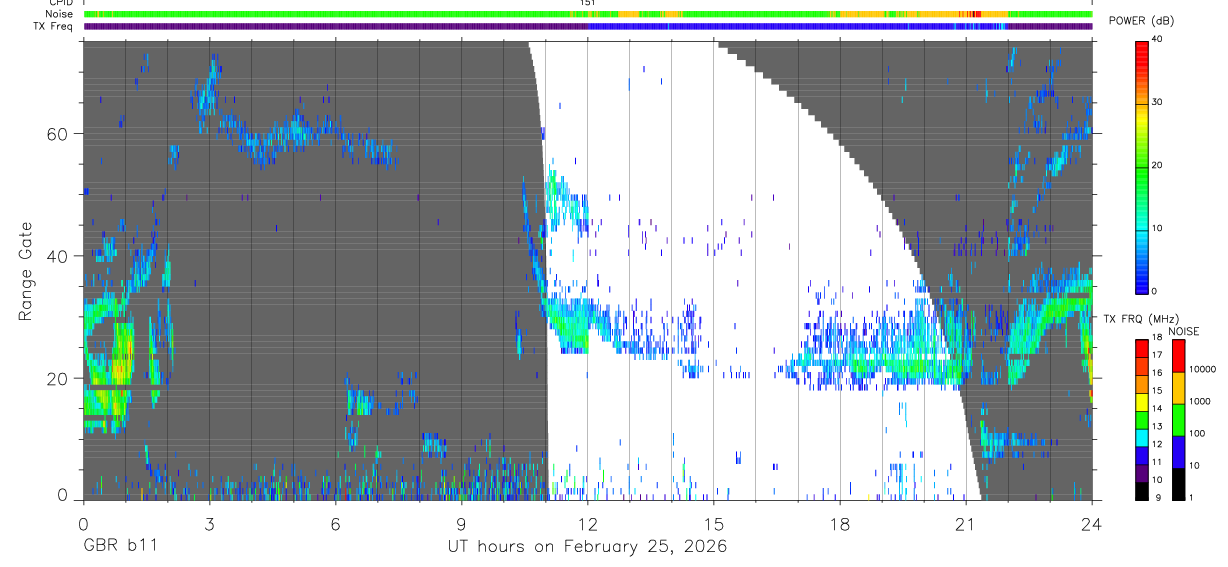Click the '20' value on POWER scale

pyautogui.click(x=1158, y=166)
